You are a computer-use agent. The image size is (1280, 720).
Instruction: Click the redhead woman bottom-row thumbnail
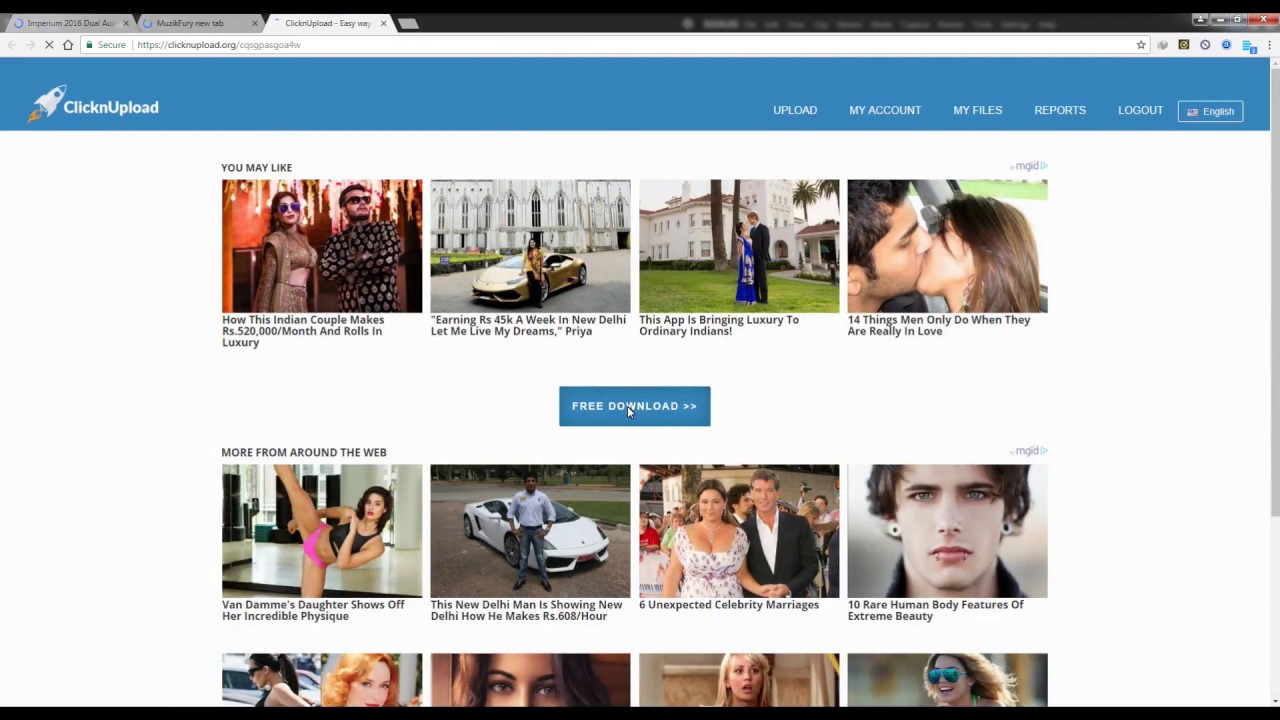tap(322, 680)
